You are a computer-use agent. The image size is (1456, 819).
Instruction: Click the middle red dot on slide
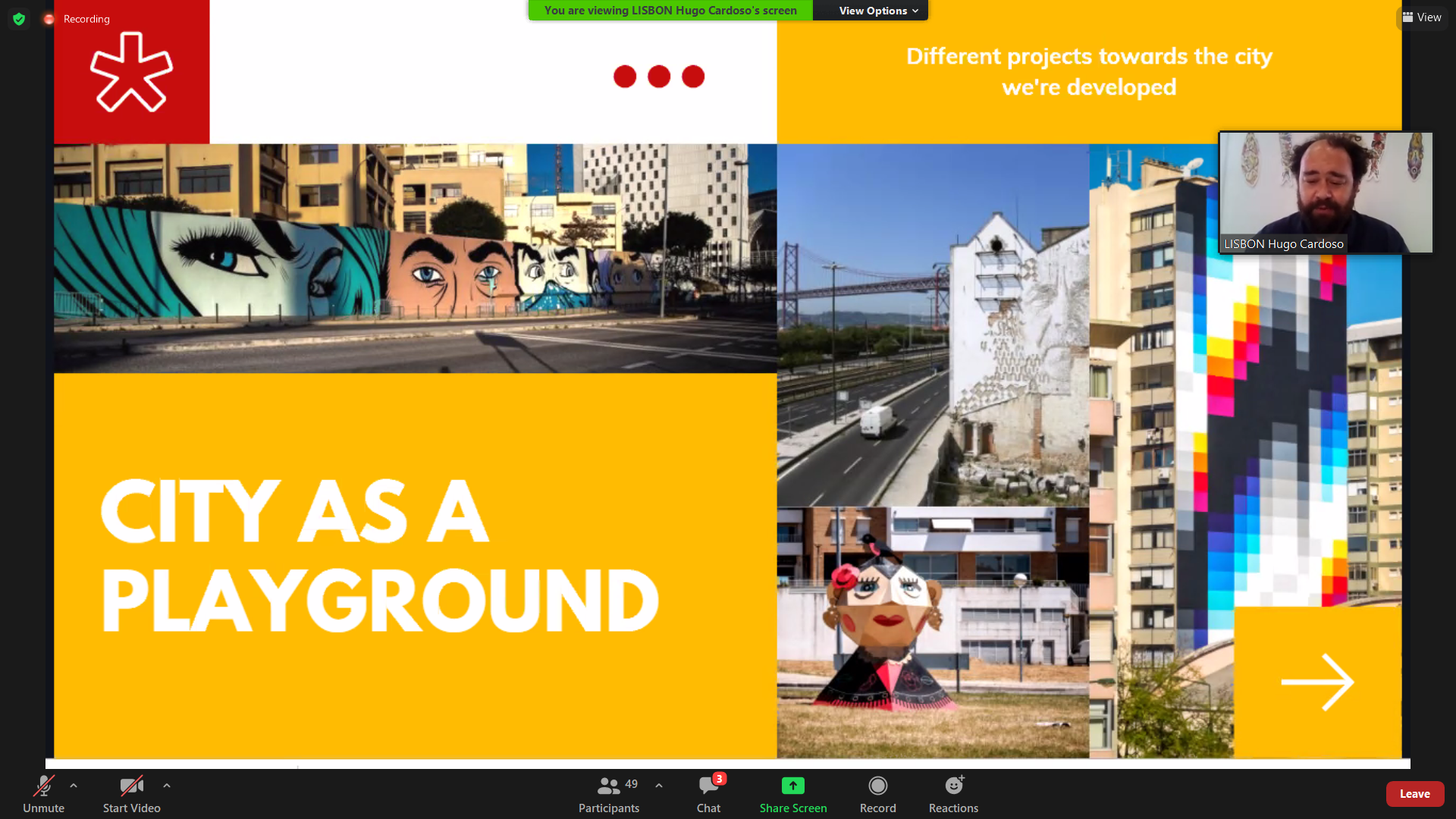[x=659, y=77]
